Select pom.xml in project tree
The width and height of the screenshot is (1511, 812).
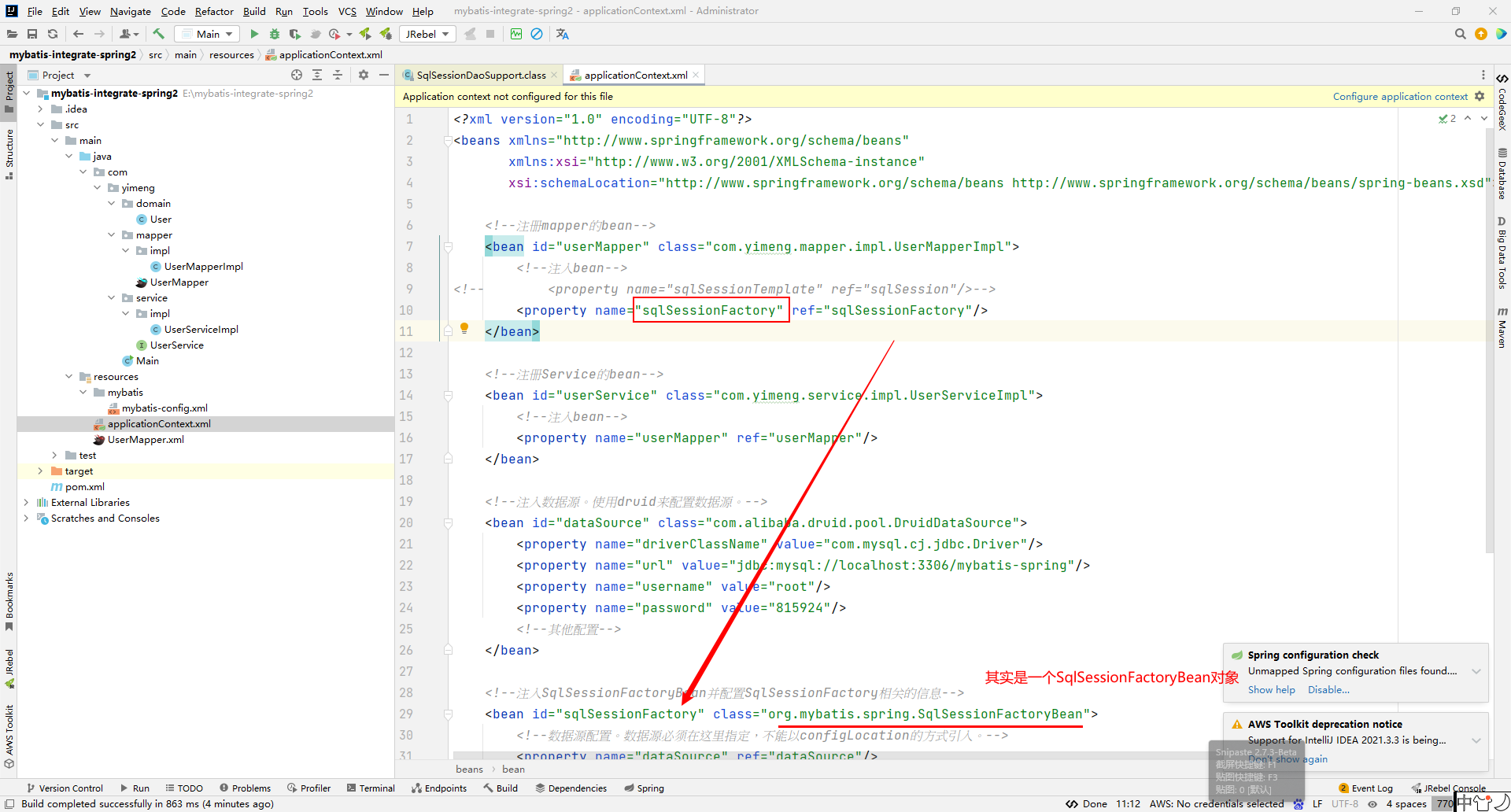(x=84, y=486)
